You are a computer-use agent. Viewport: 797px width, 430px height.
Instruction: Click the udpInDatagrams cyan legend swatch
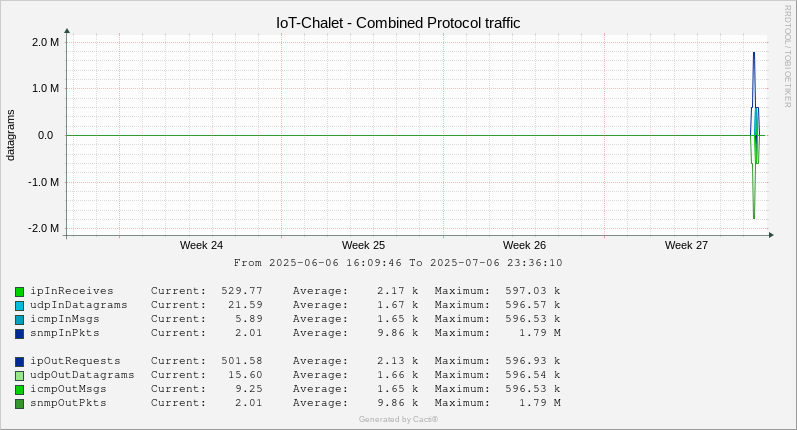pos(19,306)
